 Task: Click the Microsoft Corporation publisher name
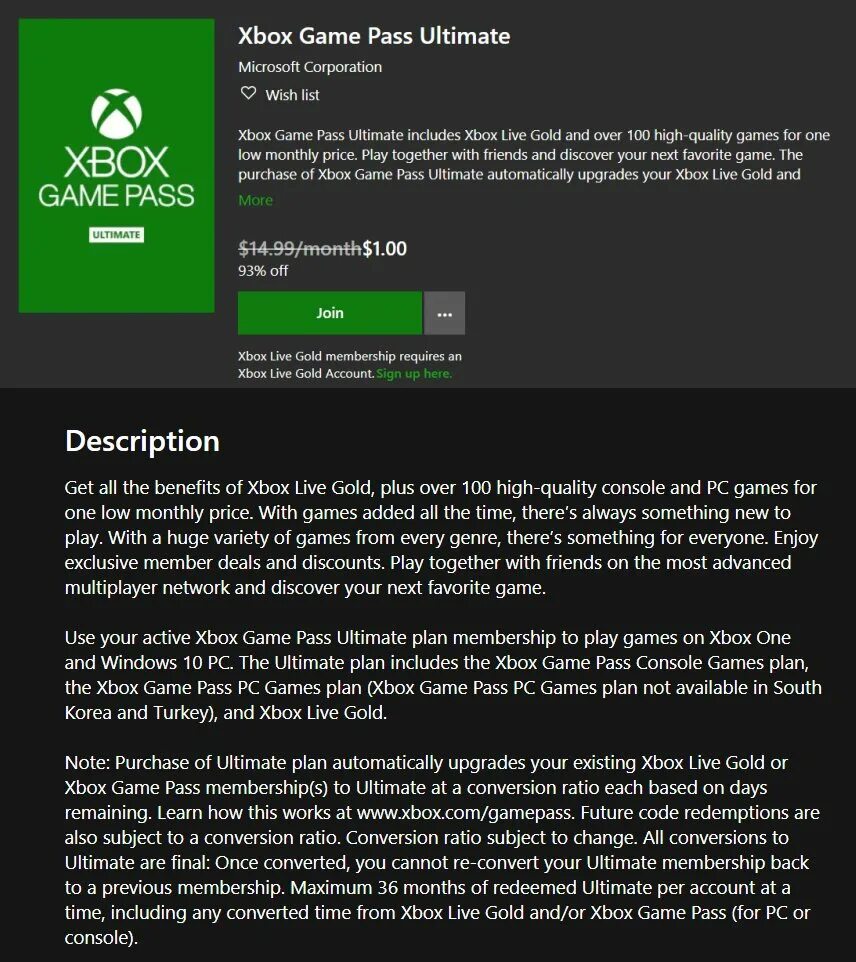click(x=310, y=67)
